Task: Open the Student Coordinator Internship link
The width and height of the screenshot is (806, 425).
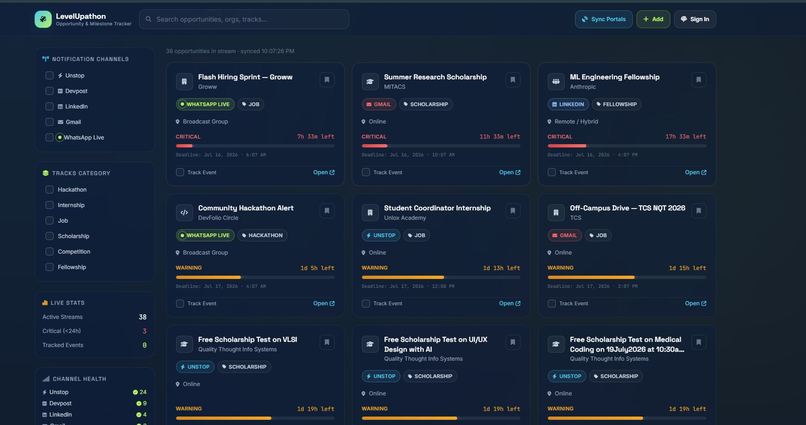Action: [510, 303]
